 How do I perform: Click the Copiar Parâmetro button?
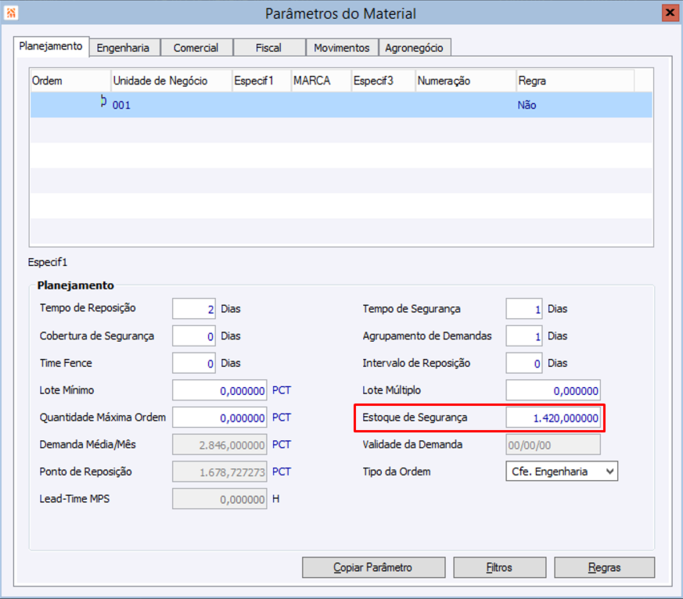pos(374,567)
